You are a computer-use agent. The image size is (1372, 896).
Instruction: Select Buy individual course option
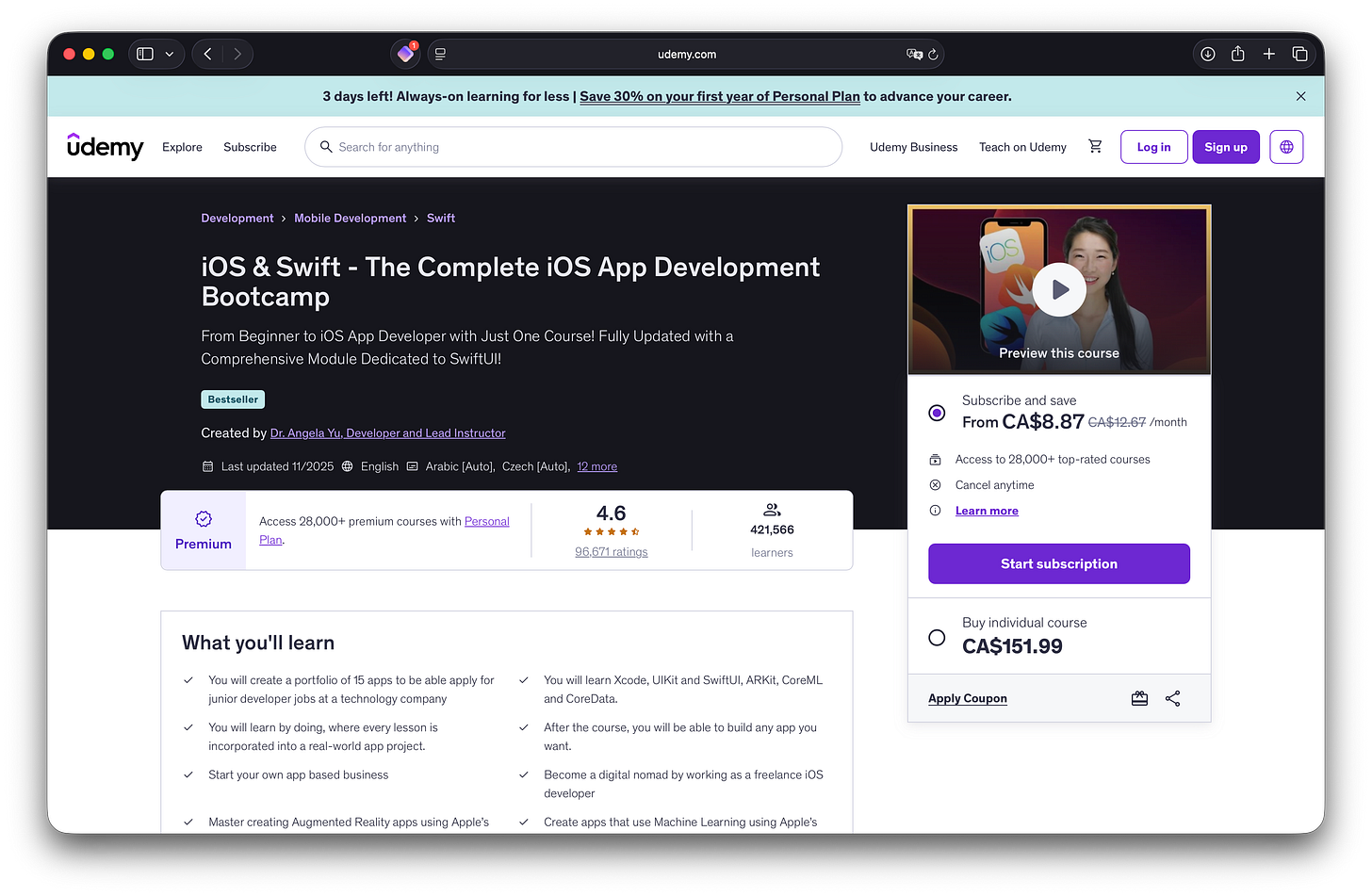click(x=937, y=637)
